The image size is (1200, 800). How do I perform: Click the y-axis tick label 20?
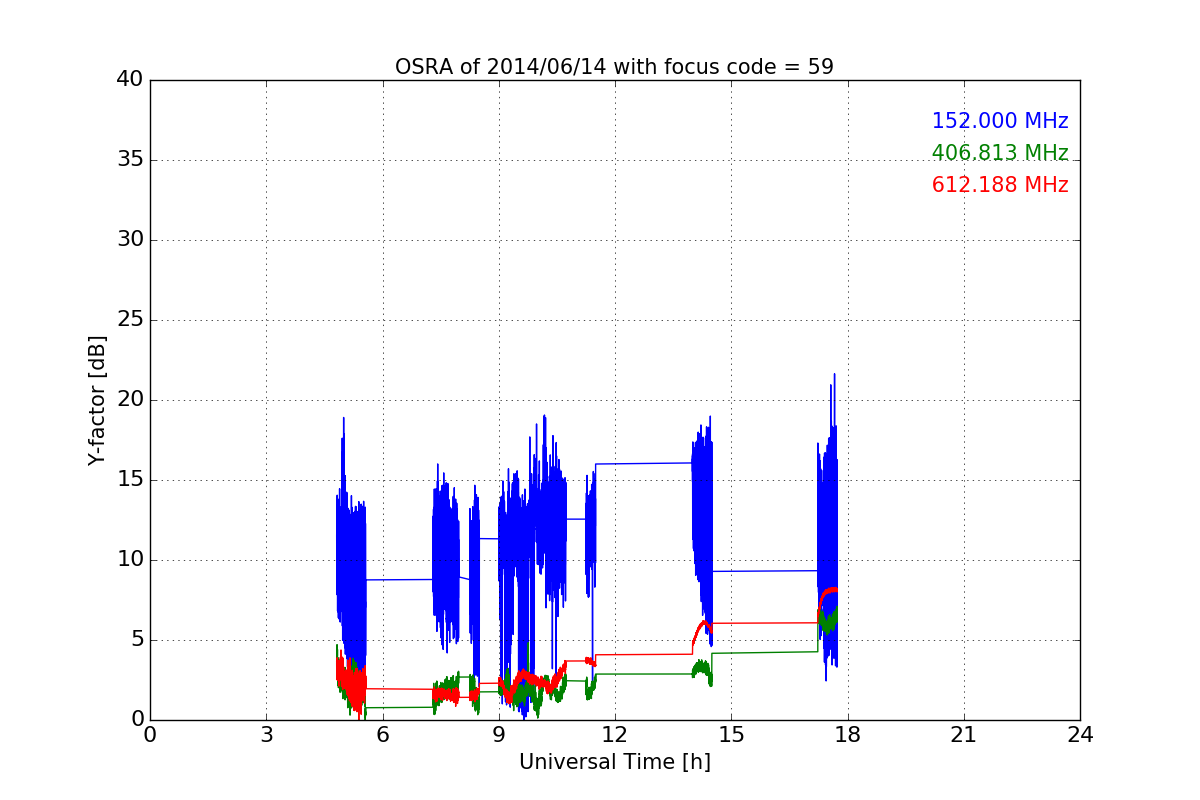coord(130,400)
